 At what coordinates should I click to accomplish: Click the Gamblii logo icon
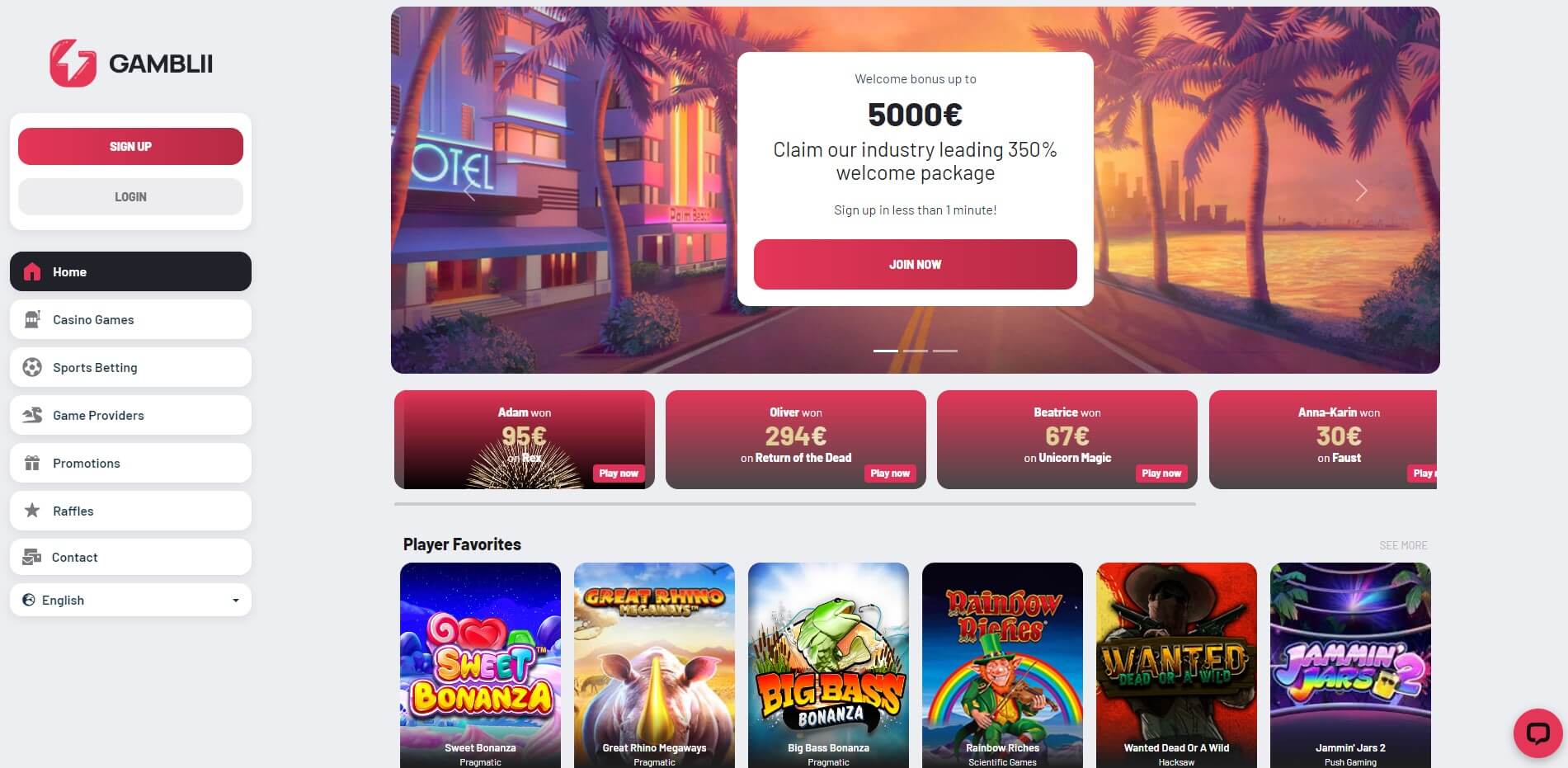tap(73, 64)
